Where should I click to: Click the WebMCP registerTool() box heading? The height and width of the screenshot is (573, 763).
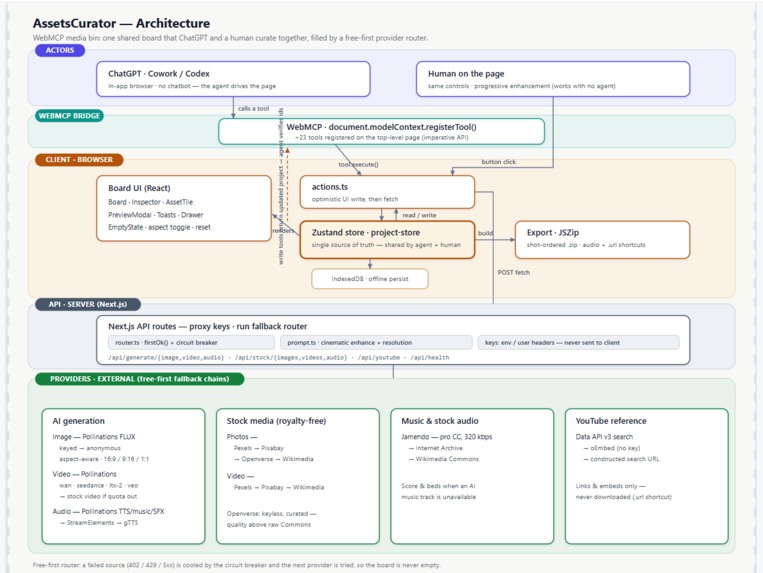(x=381, y=127)
